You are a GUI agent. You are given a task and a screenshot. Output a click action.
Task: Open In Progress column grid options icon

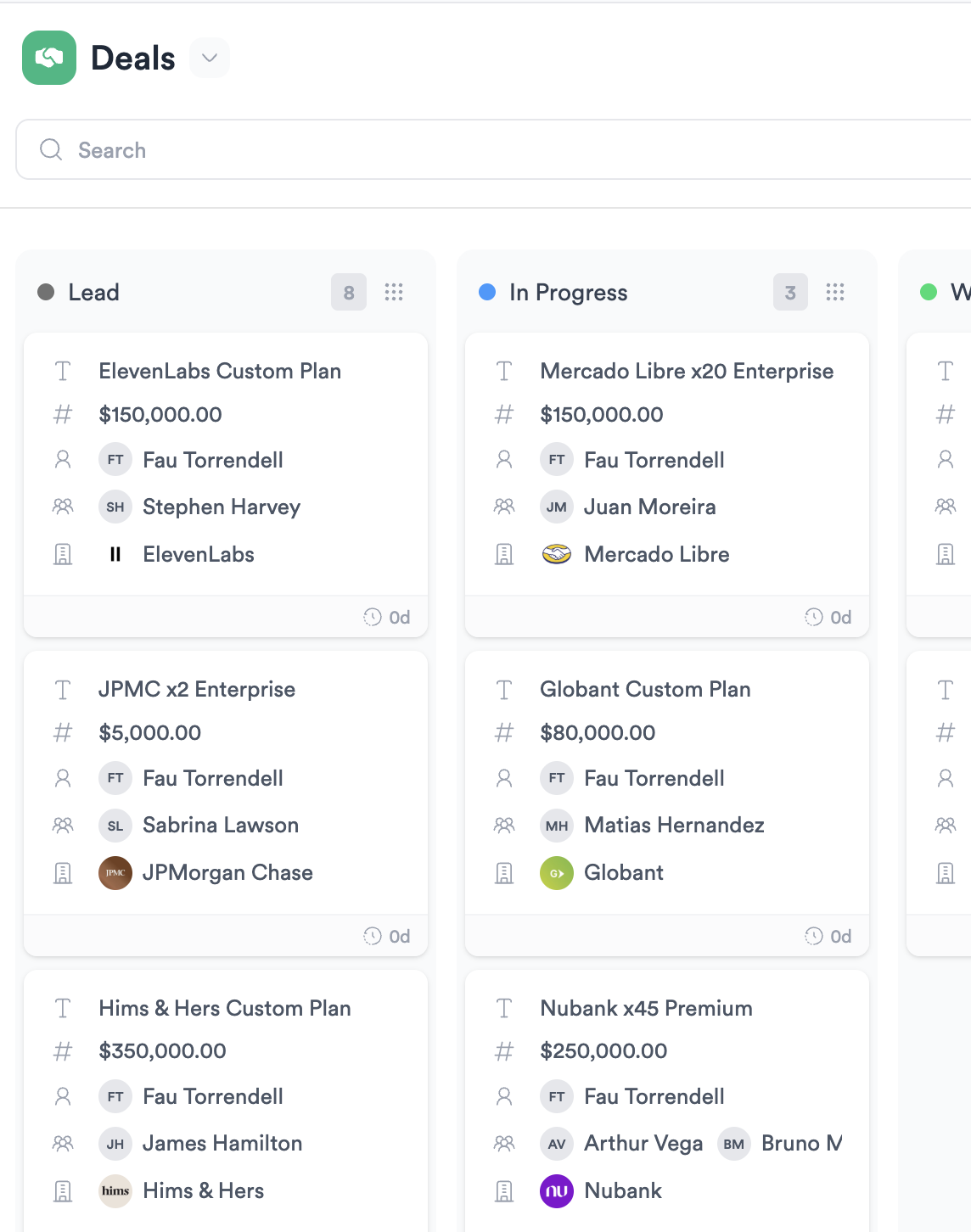[x=835, y=292]
